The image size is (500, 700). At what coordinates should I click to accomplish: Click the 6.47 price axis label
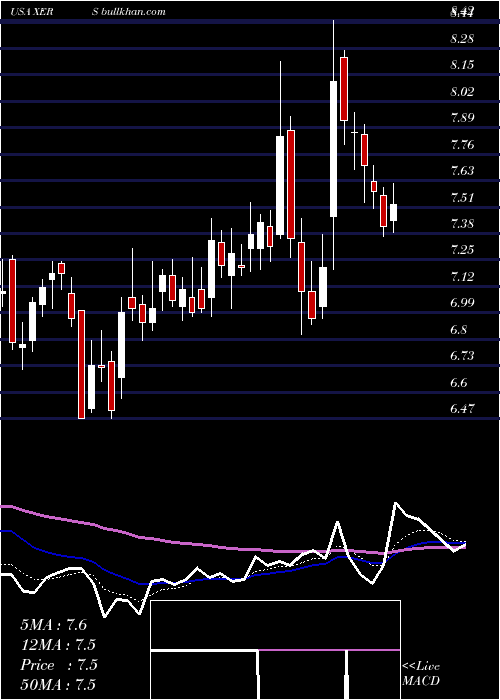point(462,408)
